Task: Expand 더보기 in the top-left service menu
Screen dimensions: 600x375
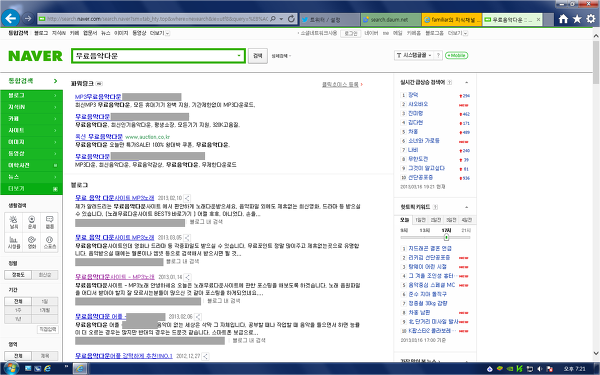Action: click(160, 33)
